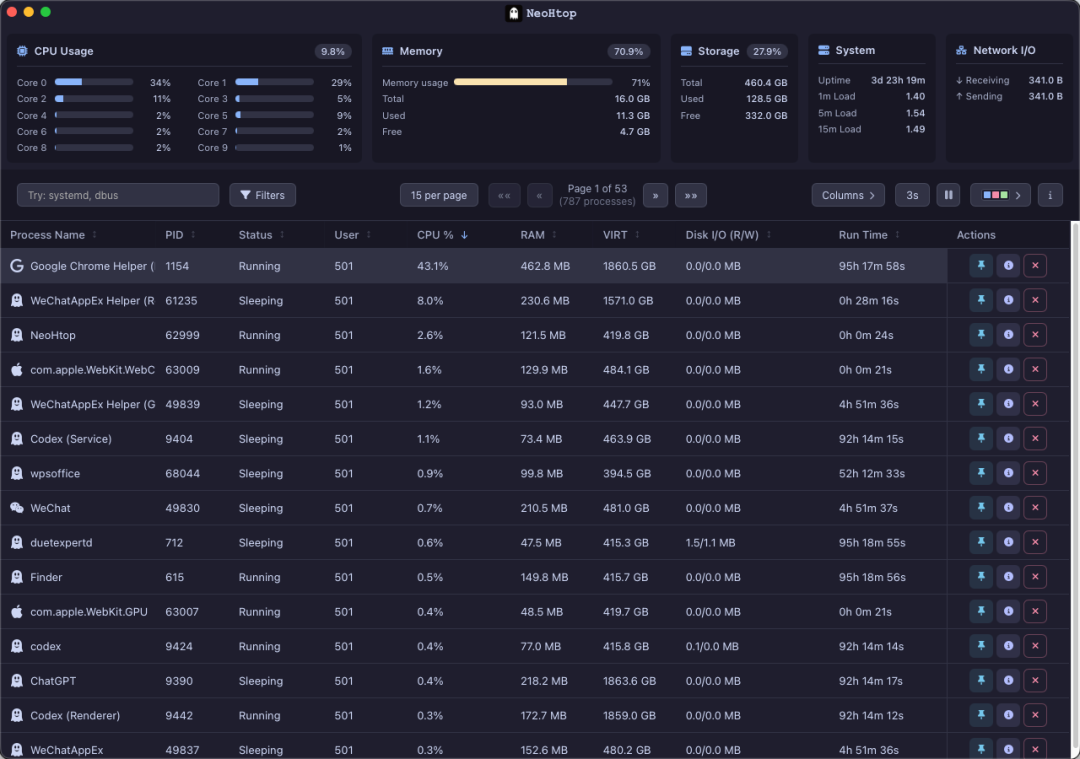Pin the Finder process row
This screenshot has width=1080, height=759.
point(981,576)
